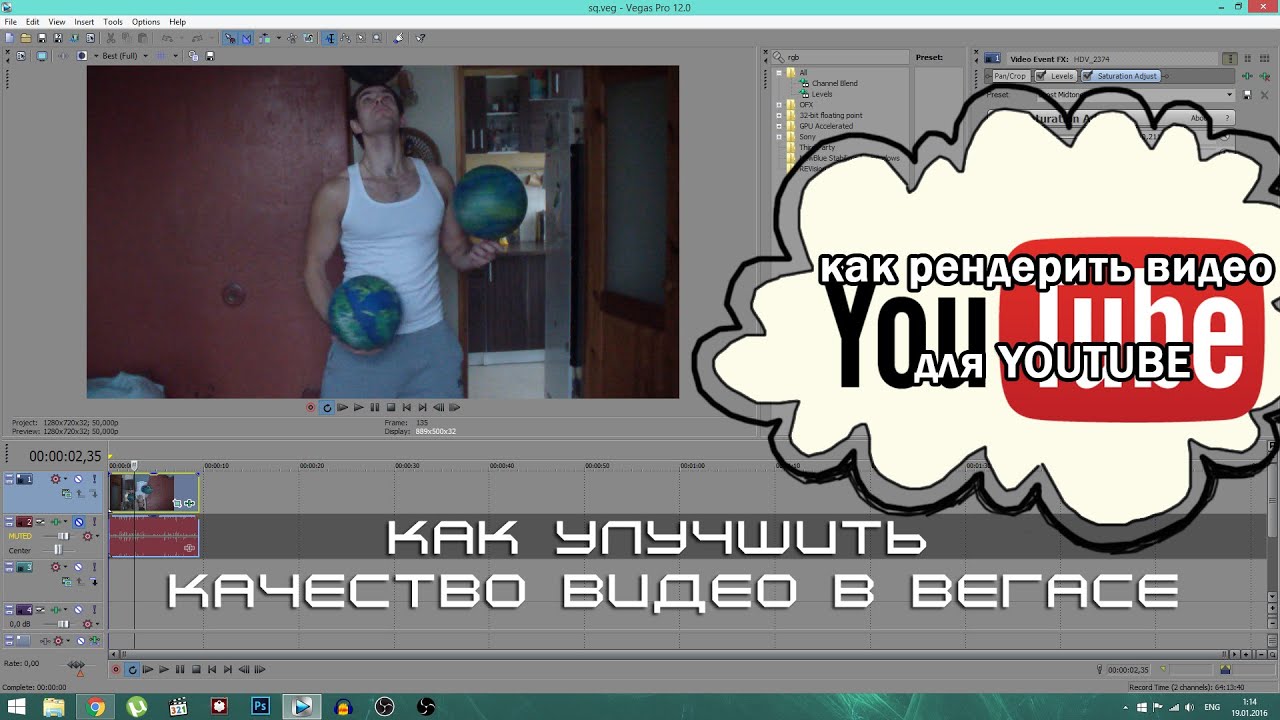Click the volume fader on track 2
Viewport: 1280px width, 720px height.
click(x=63, y=536)
